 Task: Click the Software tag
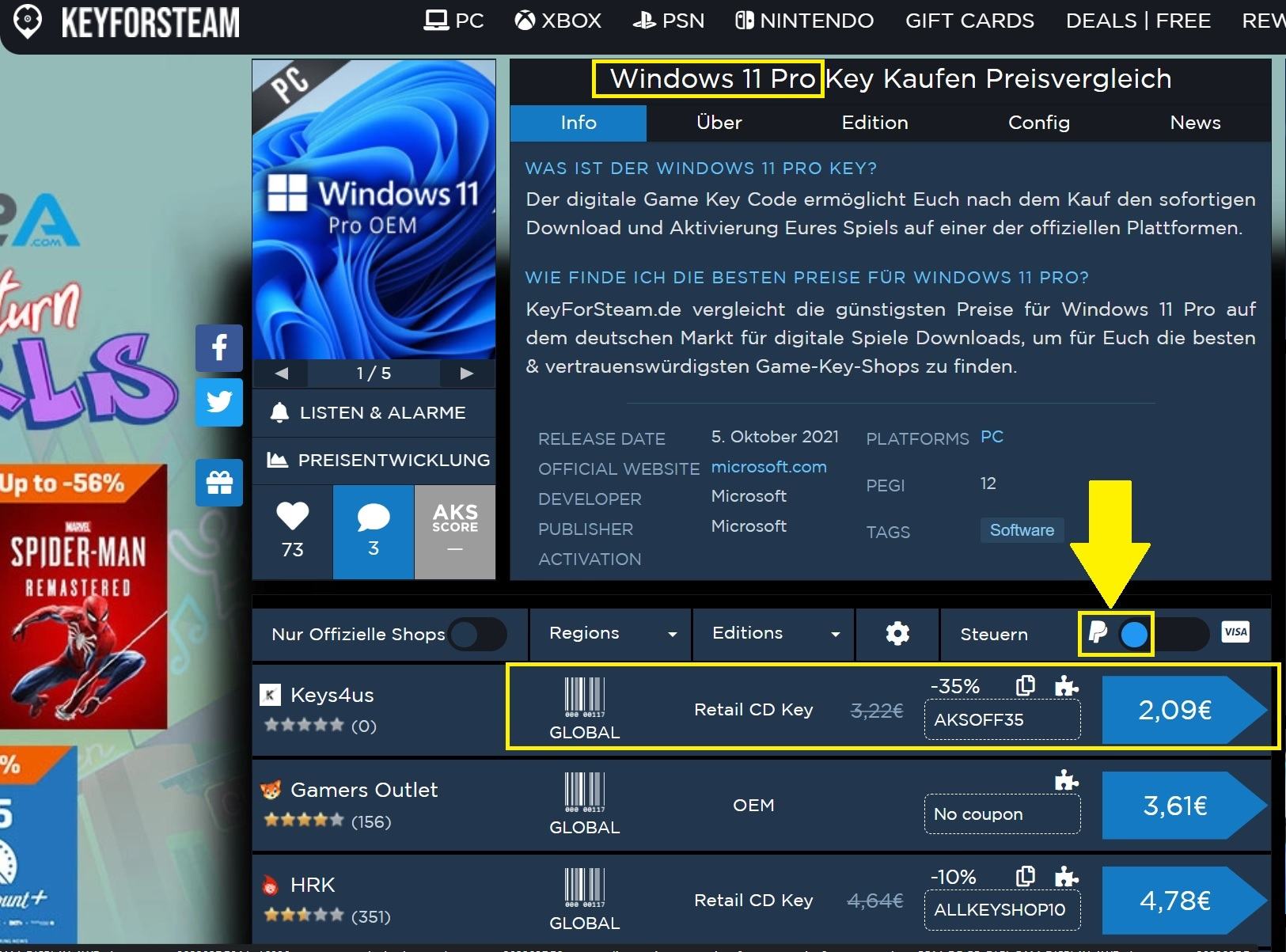pyautogui.click(x=1022, y=530)
